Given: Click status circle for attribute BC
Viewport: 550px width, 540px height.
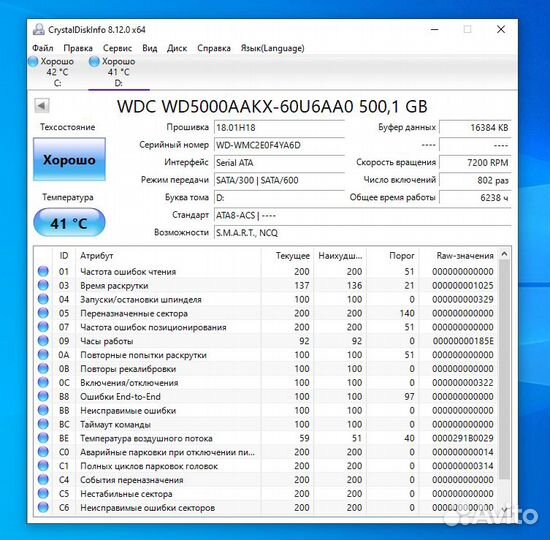Looking at the screenshot, I should tap(43, 424).
